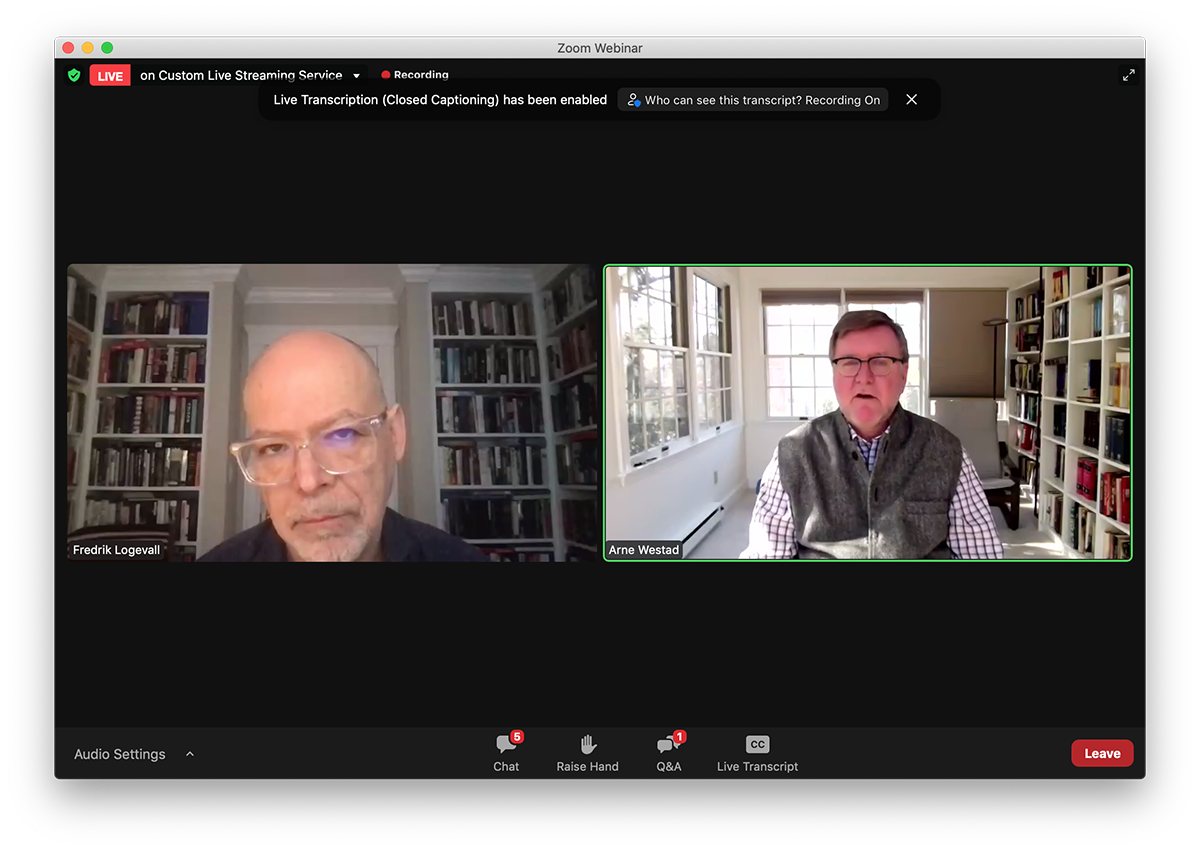This screenshot has height=851, width=1200.
Task: Expand the chevron next to Audio Settings
Action: point(190,754)
